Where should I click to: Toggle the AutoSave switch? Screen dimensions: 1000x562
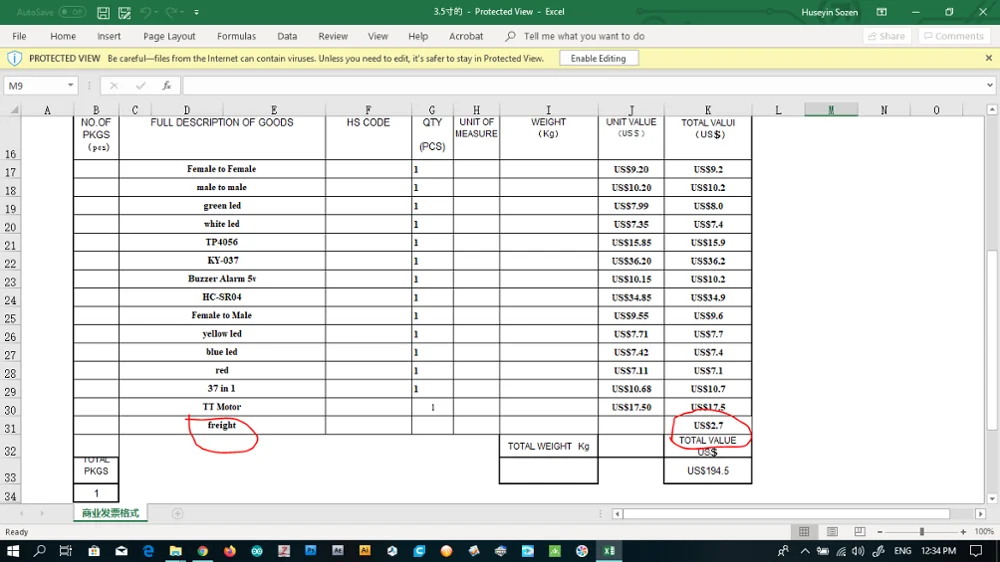coord(72,12)
